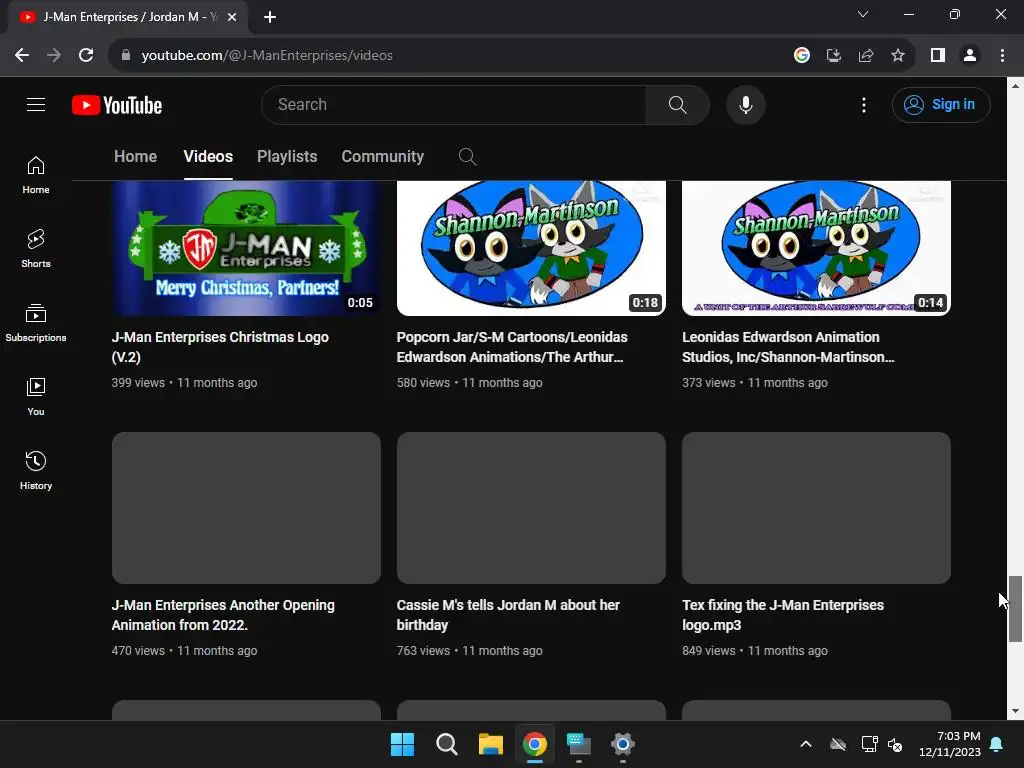The height and width of the screenshot is (768, 1024).
Task: Open the Settings gear on taskbar
Action: coord(623,744)
